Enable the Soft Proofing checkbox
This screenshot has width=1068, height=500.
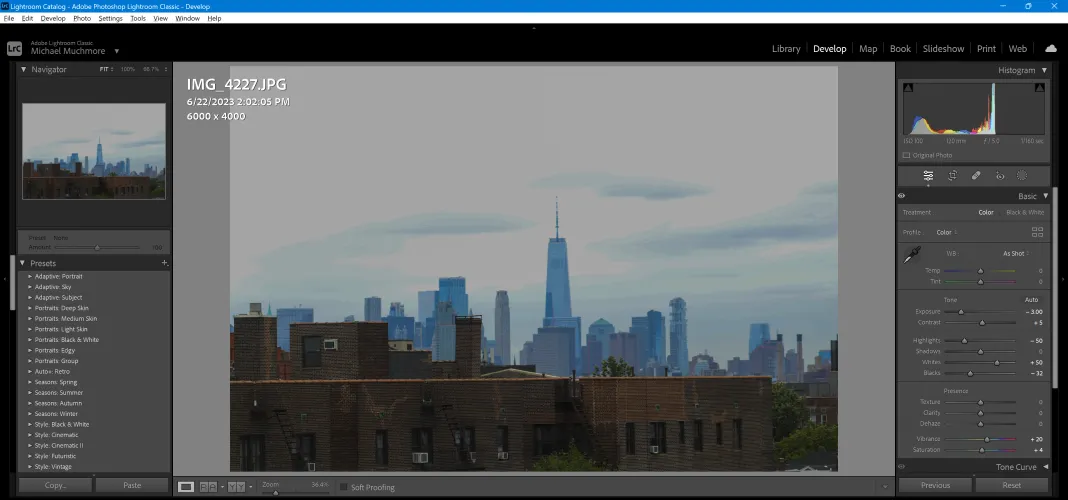click(344, 487)
